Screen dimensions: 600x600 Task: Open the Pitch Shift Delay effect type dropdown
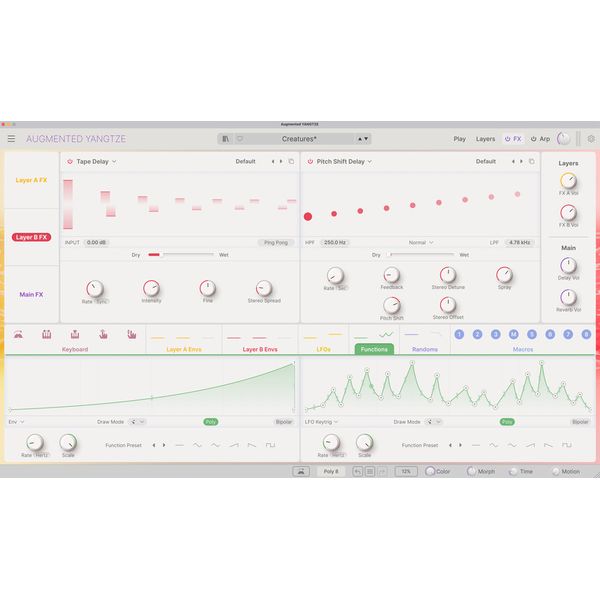click(344, 162)
